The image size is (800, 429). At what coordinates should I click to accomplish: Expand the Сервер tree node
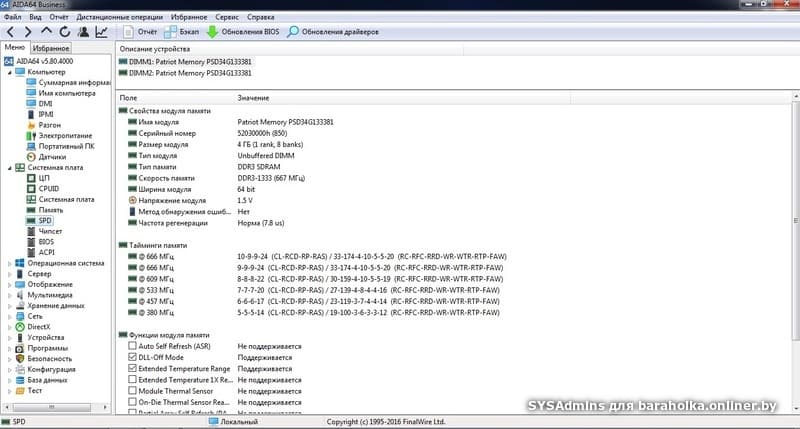pos(10,274)
